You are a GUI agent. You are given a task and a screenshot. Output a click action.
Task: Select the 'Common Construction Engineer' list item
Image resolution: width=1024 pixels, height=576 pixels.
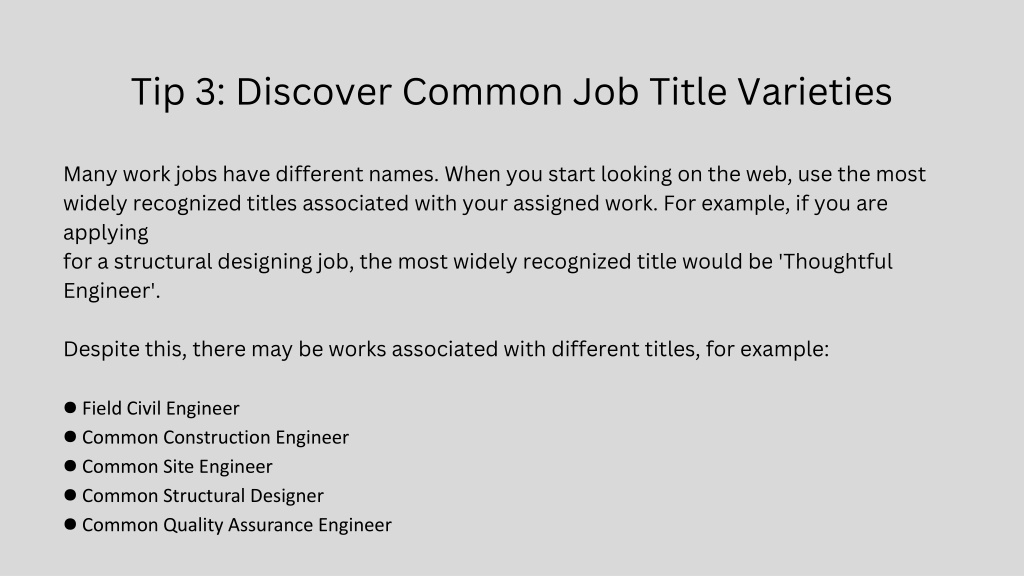point(215,437)
